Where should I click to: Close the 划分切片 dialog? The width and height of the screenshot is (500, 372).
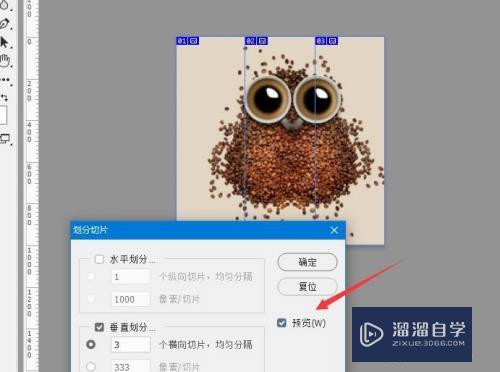334,230
